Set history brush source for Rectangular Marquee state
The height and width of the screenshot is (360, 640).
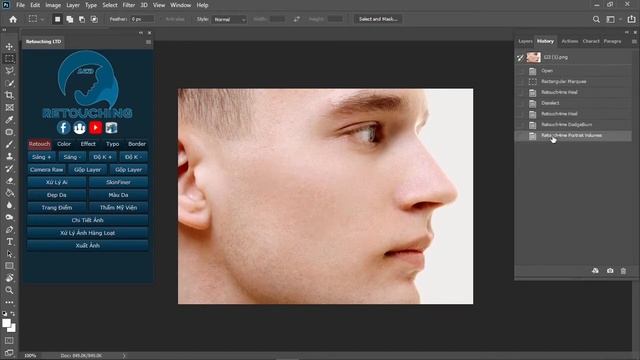tap(520, 82)
